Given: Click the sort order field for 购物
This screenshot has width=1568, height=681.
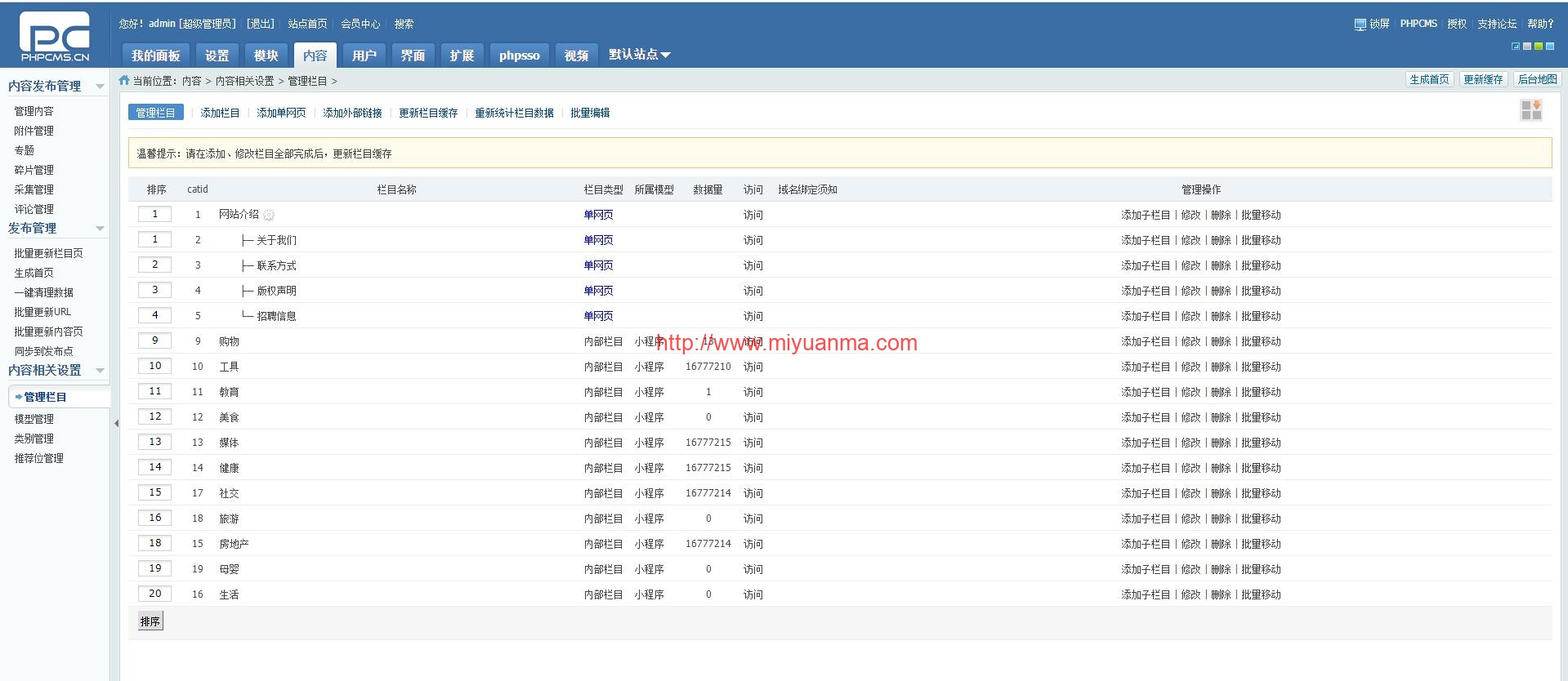Looking at the screenshot, I should point(155,340).
